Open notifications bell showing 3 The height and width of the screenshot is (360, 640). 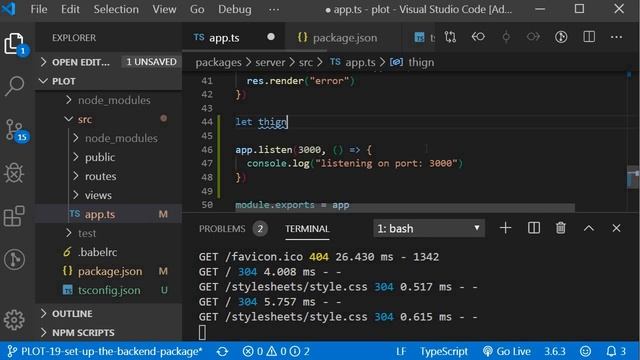click(x=616, y=351)
